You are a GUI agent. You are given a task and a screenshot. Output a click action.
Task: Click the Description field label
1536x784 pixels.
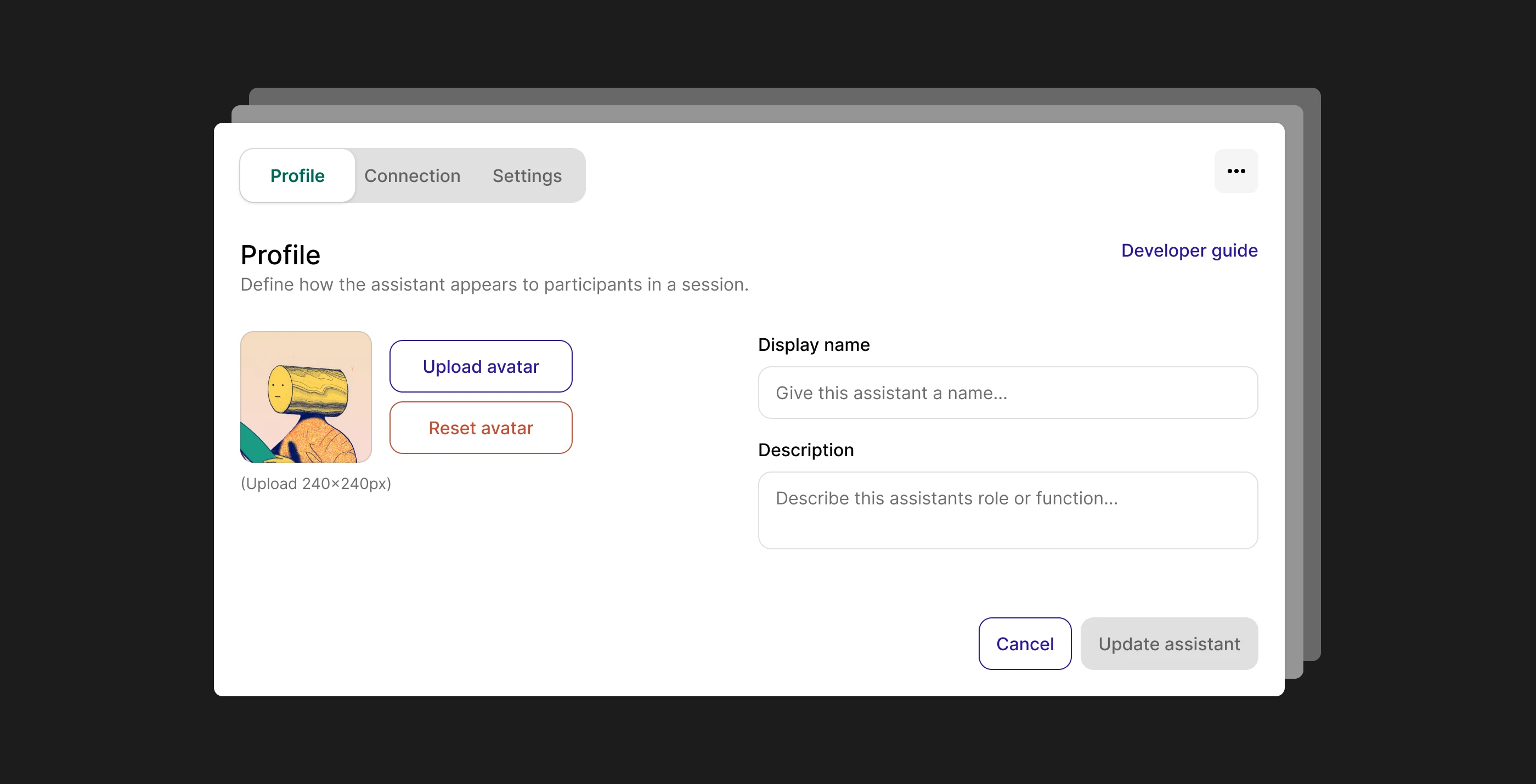click(x=805, y=450)
